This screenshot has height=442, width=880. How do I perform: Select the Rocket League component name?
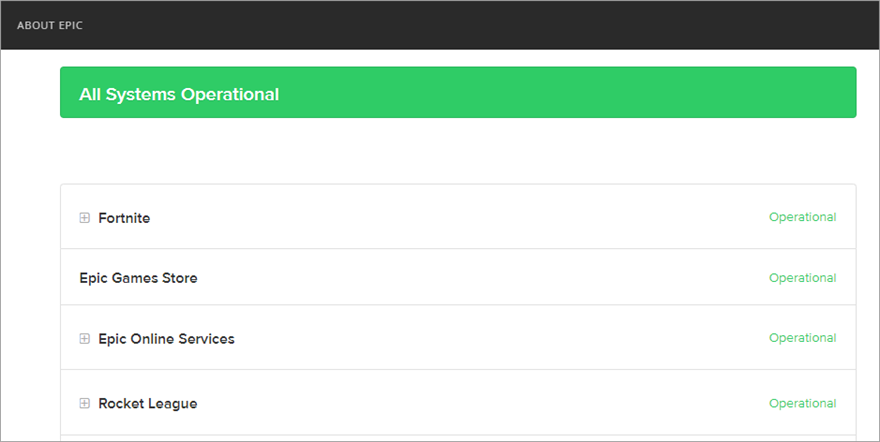[x=147, y=404]
